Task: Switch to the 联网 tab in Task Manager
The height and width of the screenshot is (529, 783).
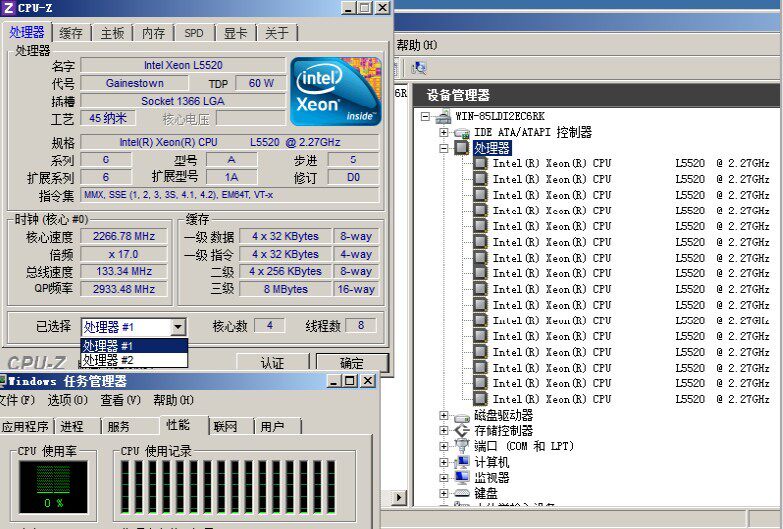Action: [225, 427]
